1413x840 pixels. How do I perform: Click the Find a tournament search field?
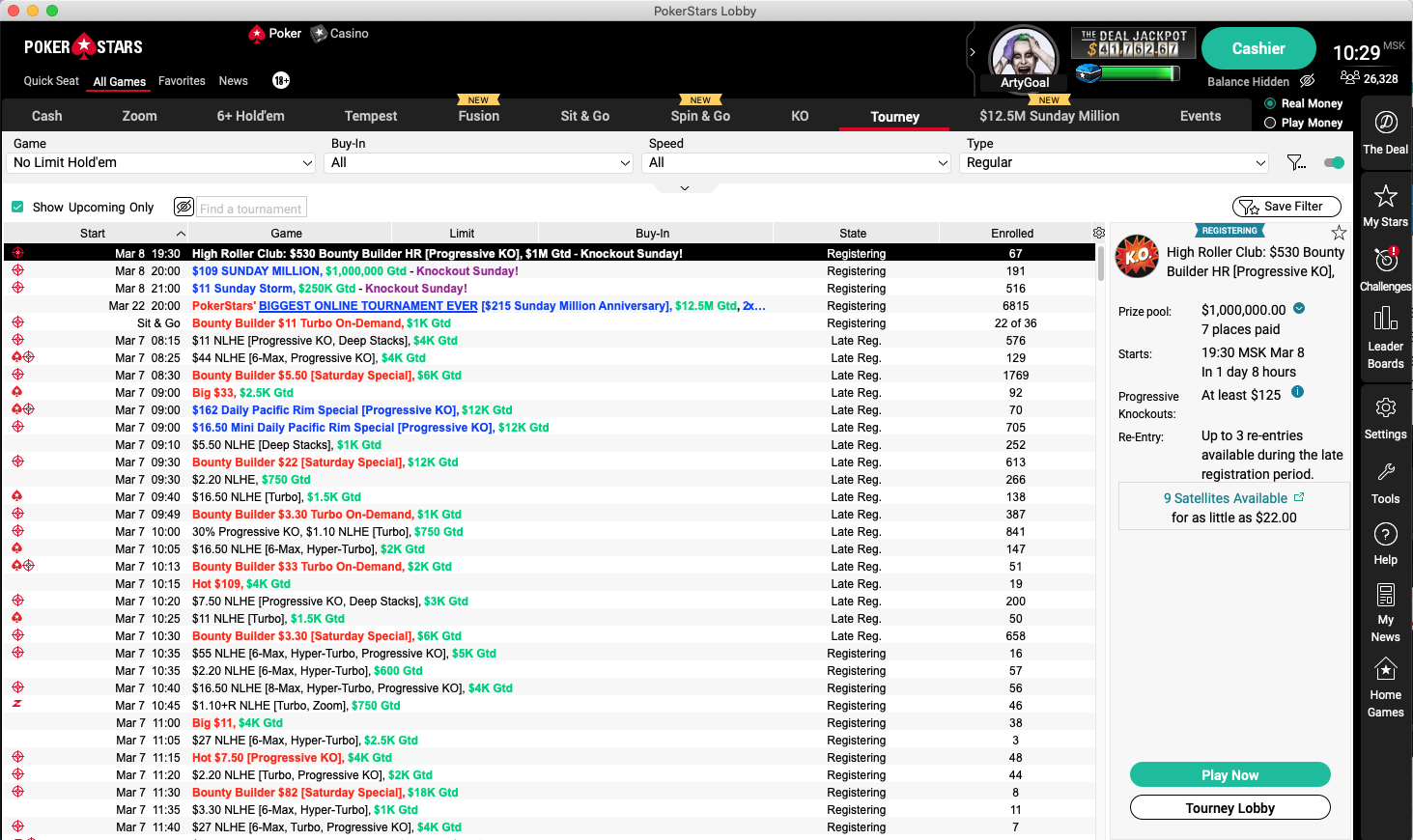[x=251, y=207]
